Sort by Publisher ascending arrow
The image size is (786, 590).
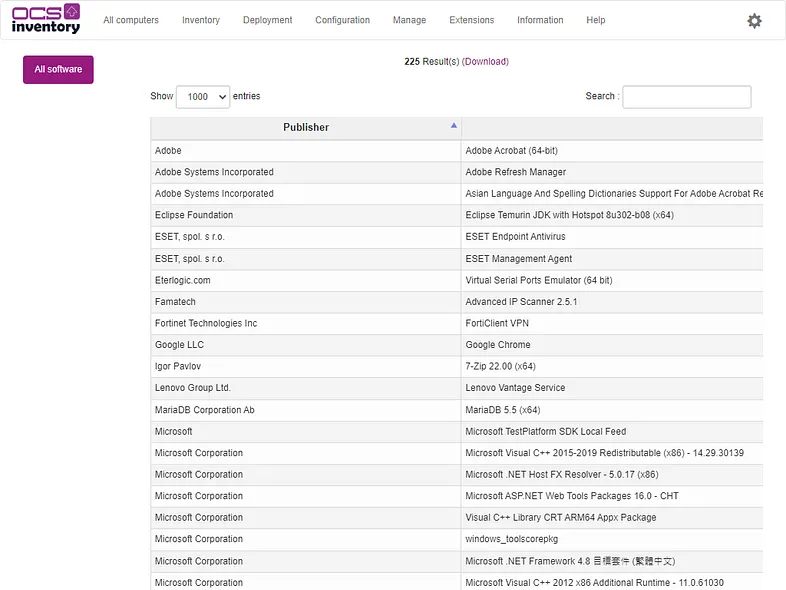[x=454, y=125]
